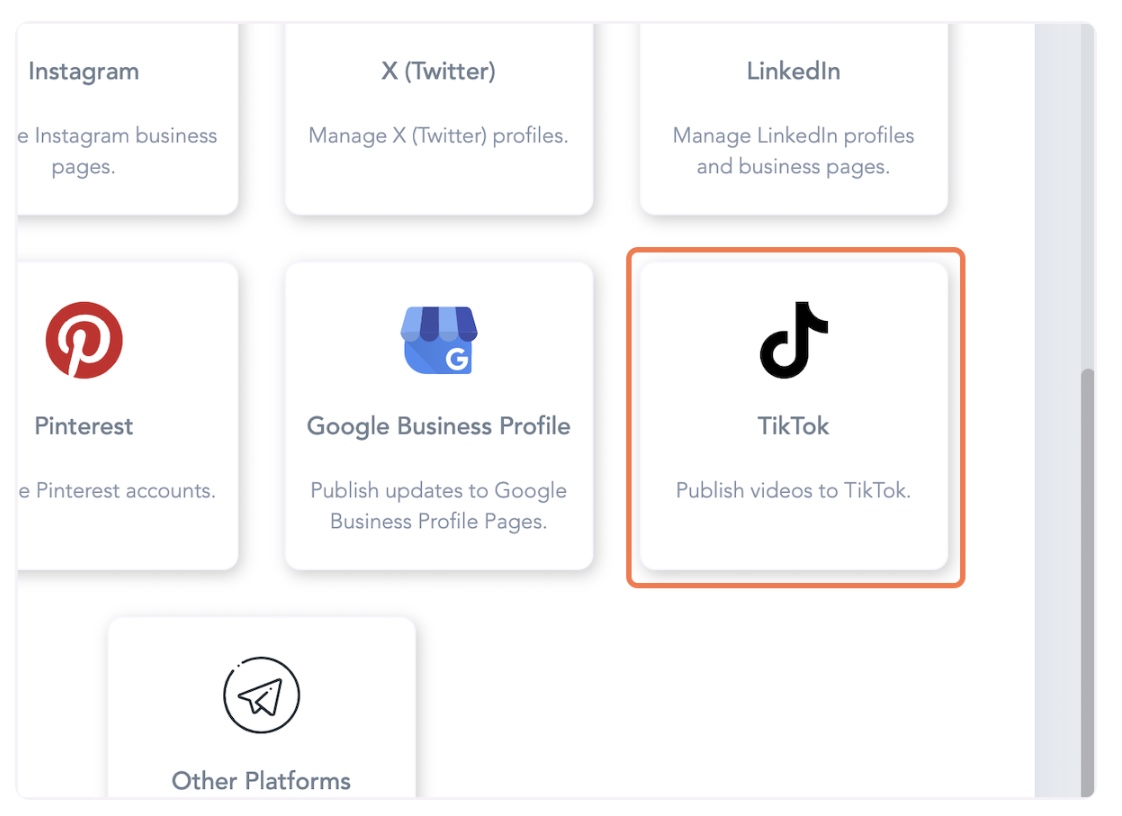Click the vertical scrollbar thumb
Viewport: 1122px width, 816px height.
click(x=1088, y=580)
